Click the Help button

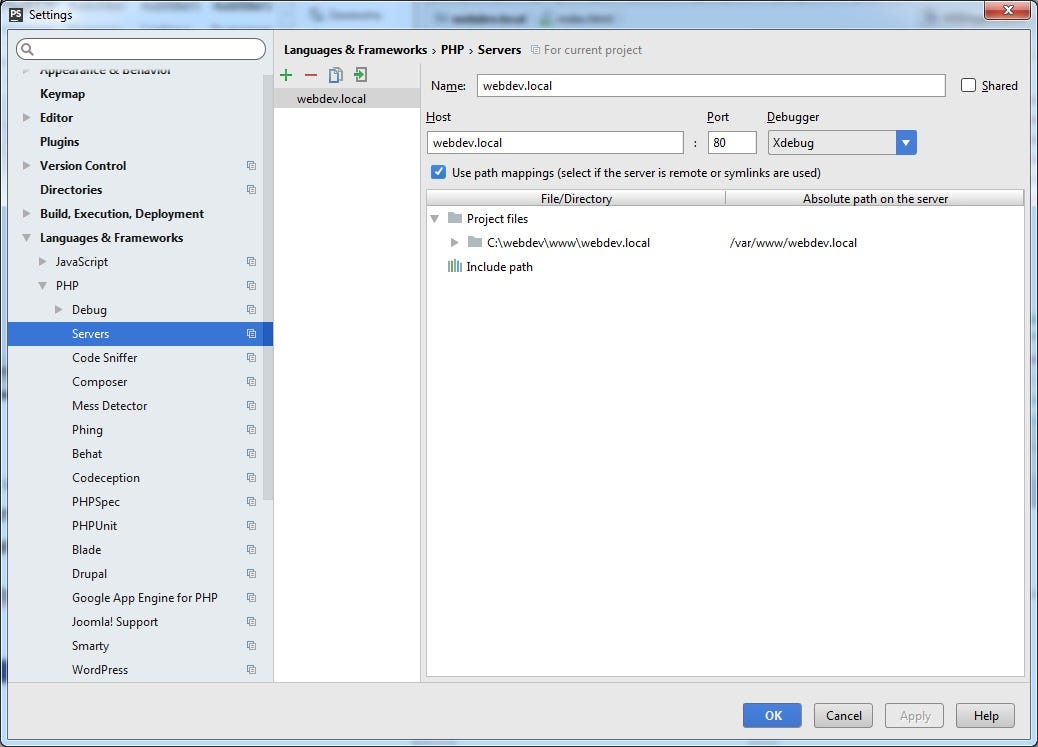985,715
